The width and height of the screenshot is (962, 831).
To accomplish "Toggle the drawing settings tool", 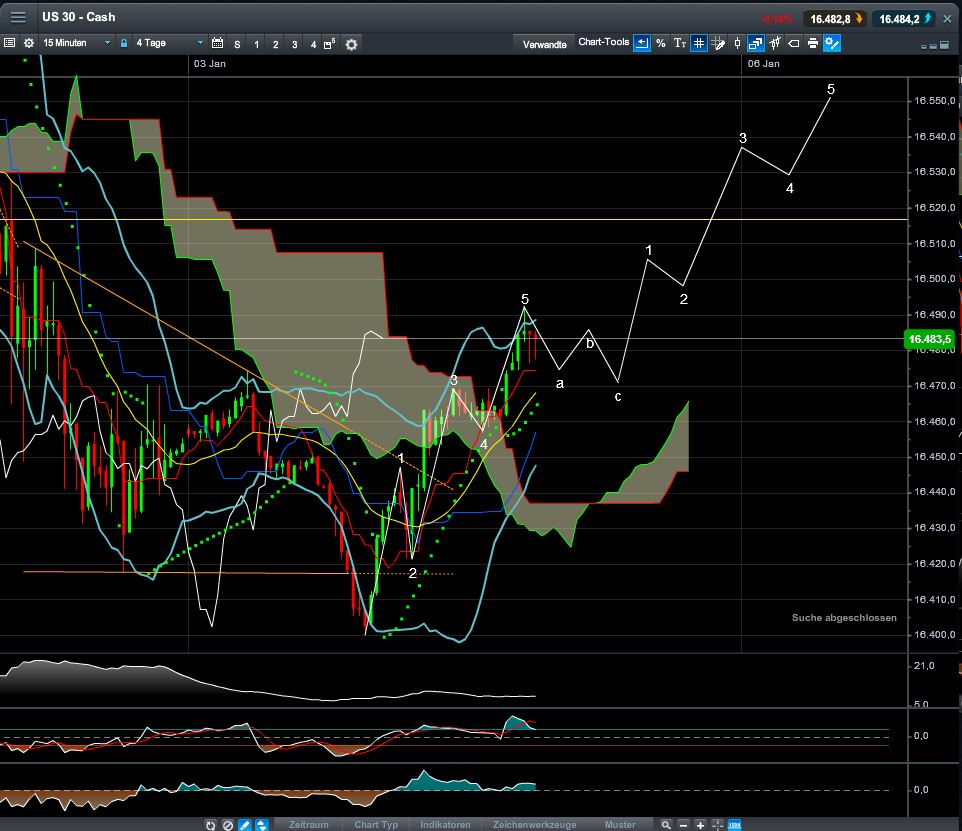I will [832, 43].
